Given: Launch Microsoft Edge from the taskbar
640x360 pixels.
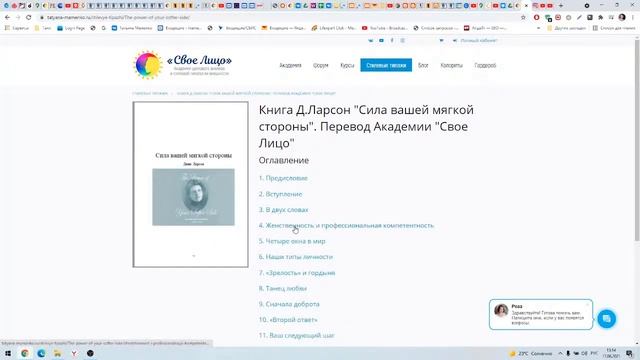Looking at the screenshot, I should (41, 353).
